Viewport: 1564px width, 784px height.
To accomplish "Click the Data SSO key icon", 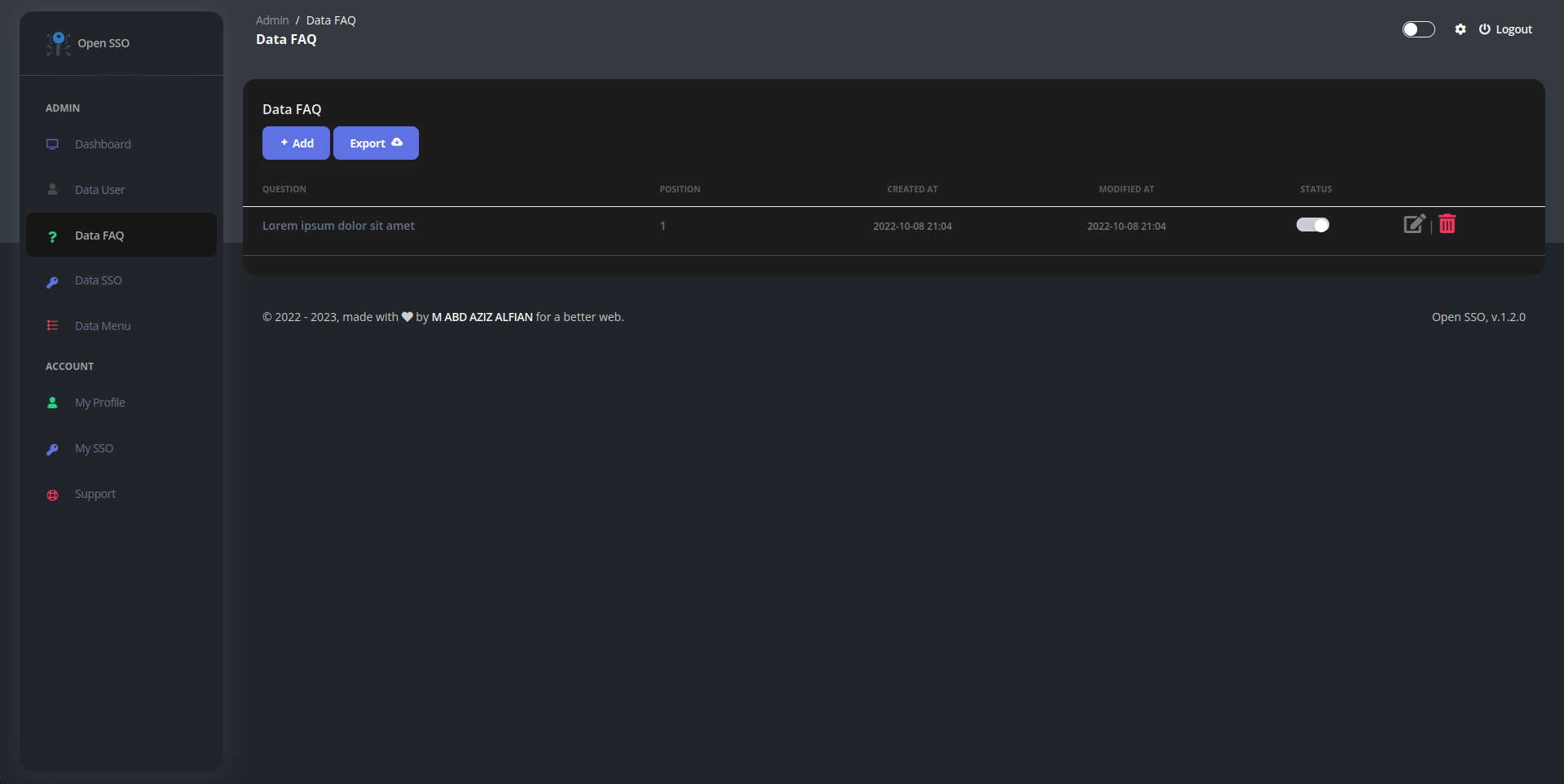I will coord(52,281).
